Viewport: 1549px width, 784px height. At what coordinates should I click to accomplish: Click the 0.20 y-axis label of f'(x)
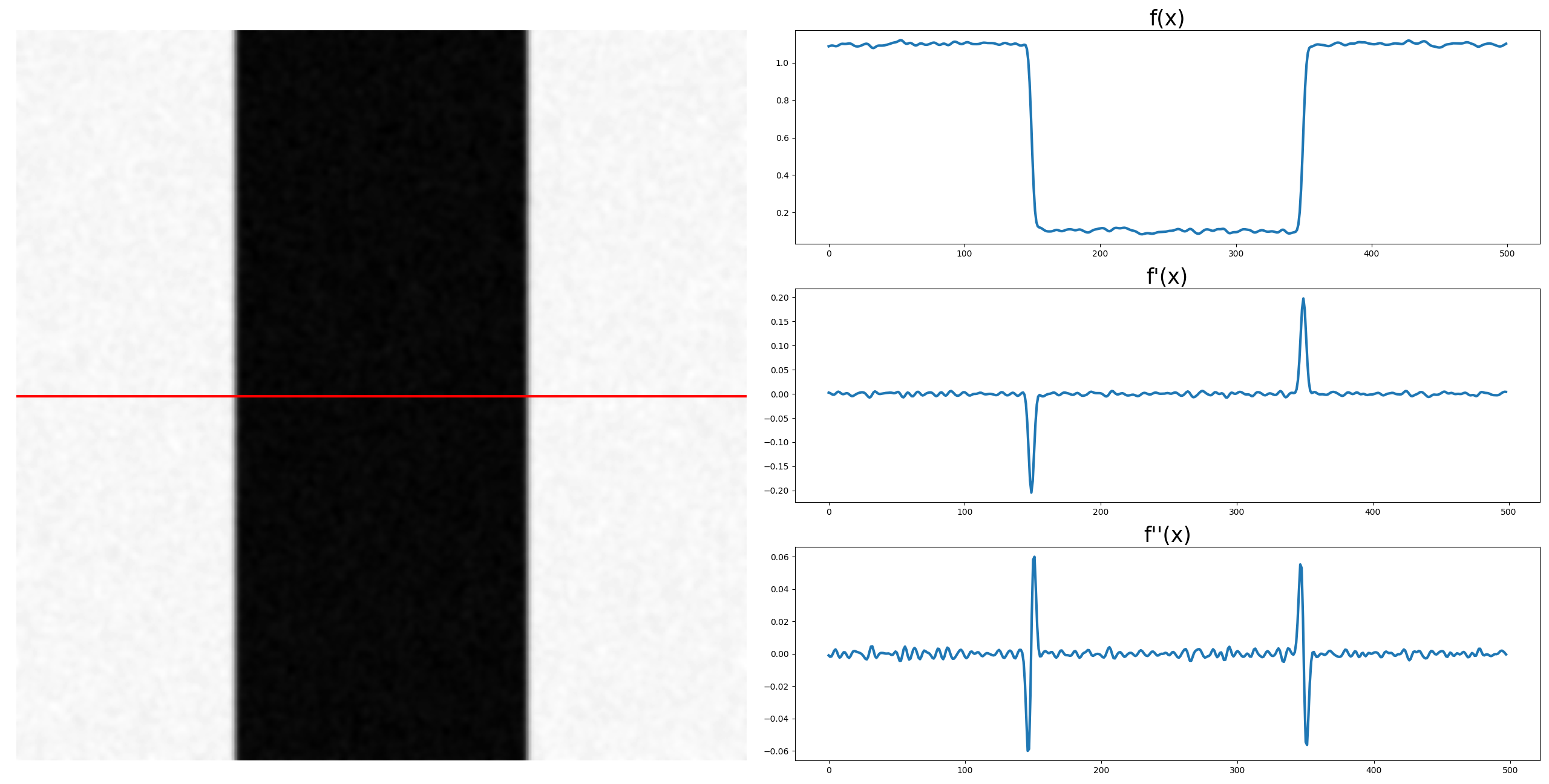point(779,298)
